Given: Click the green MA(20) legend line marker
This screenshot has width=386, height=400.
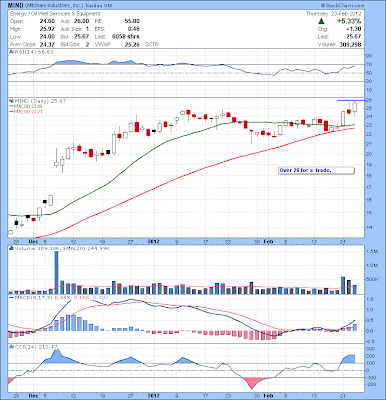Looking at the screenshot, I should point(11,106).
